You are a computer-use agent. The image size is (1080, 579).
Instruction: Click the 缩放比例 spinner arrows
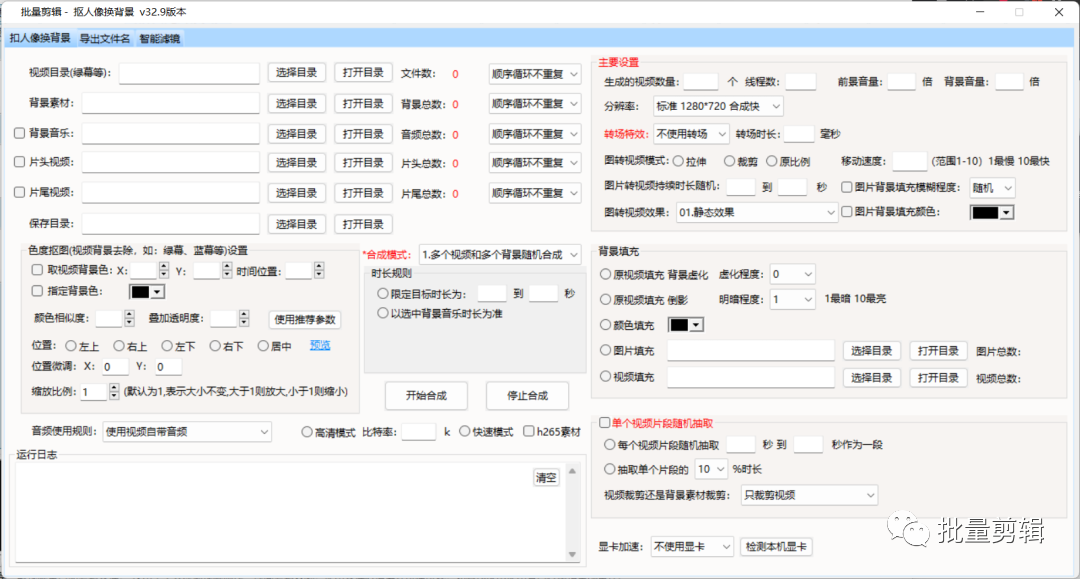tap(114, 392)
